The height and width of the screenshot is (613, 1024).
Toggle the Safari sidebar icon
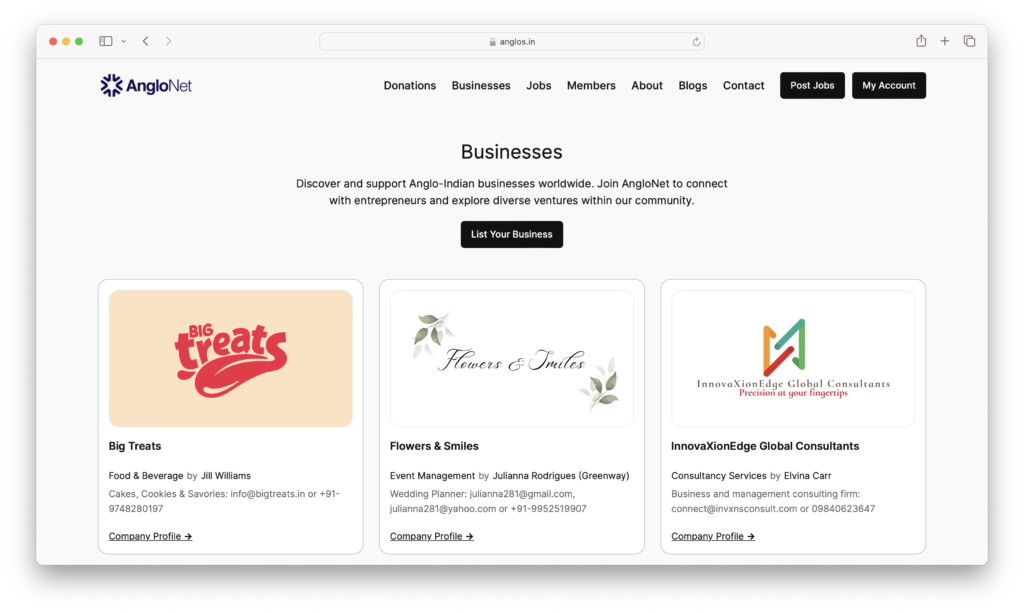pyautogui.click(x=106, y=41)
